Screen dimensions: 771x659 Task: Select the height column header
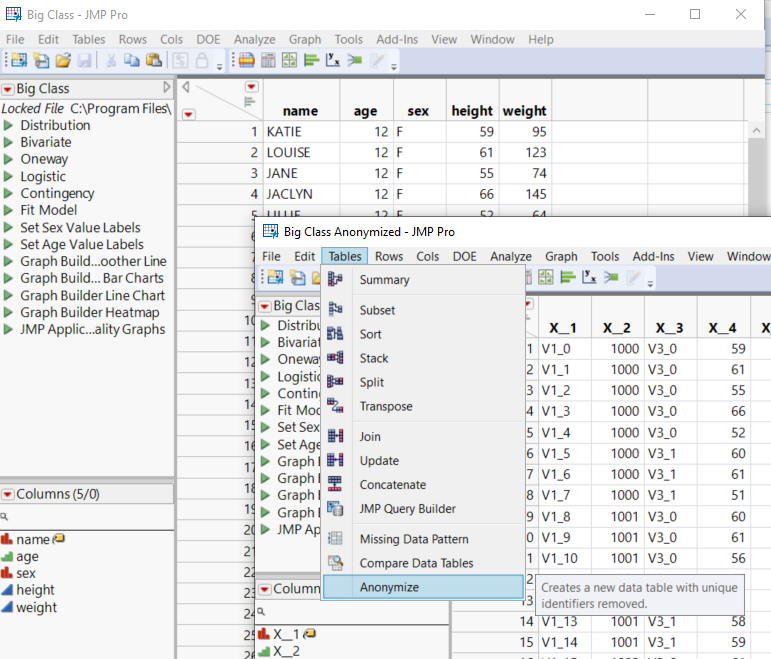472,111
